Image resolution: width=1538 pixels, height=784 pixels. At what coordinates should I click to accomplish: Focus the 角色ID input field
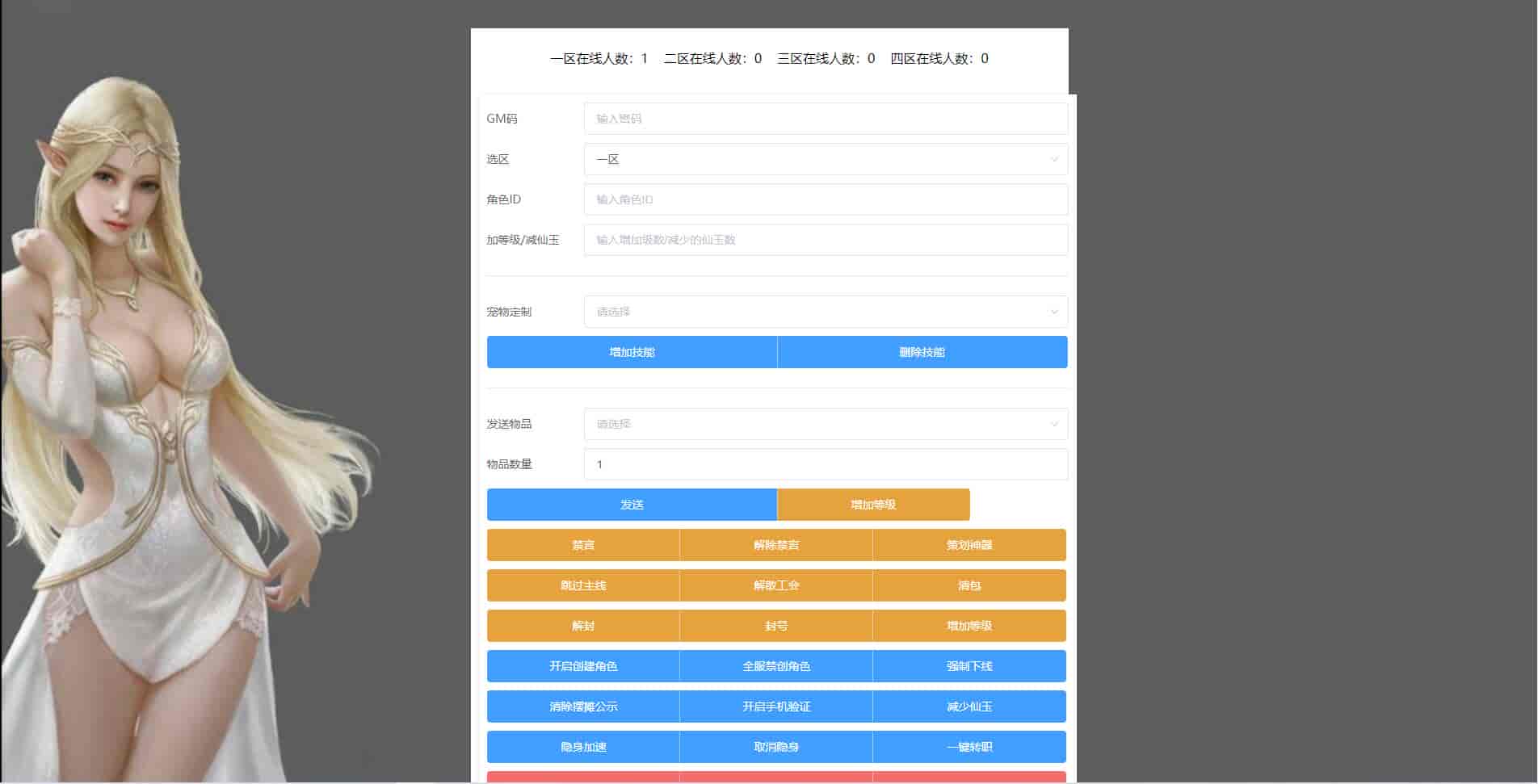(826, 199)
